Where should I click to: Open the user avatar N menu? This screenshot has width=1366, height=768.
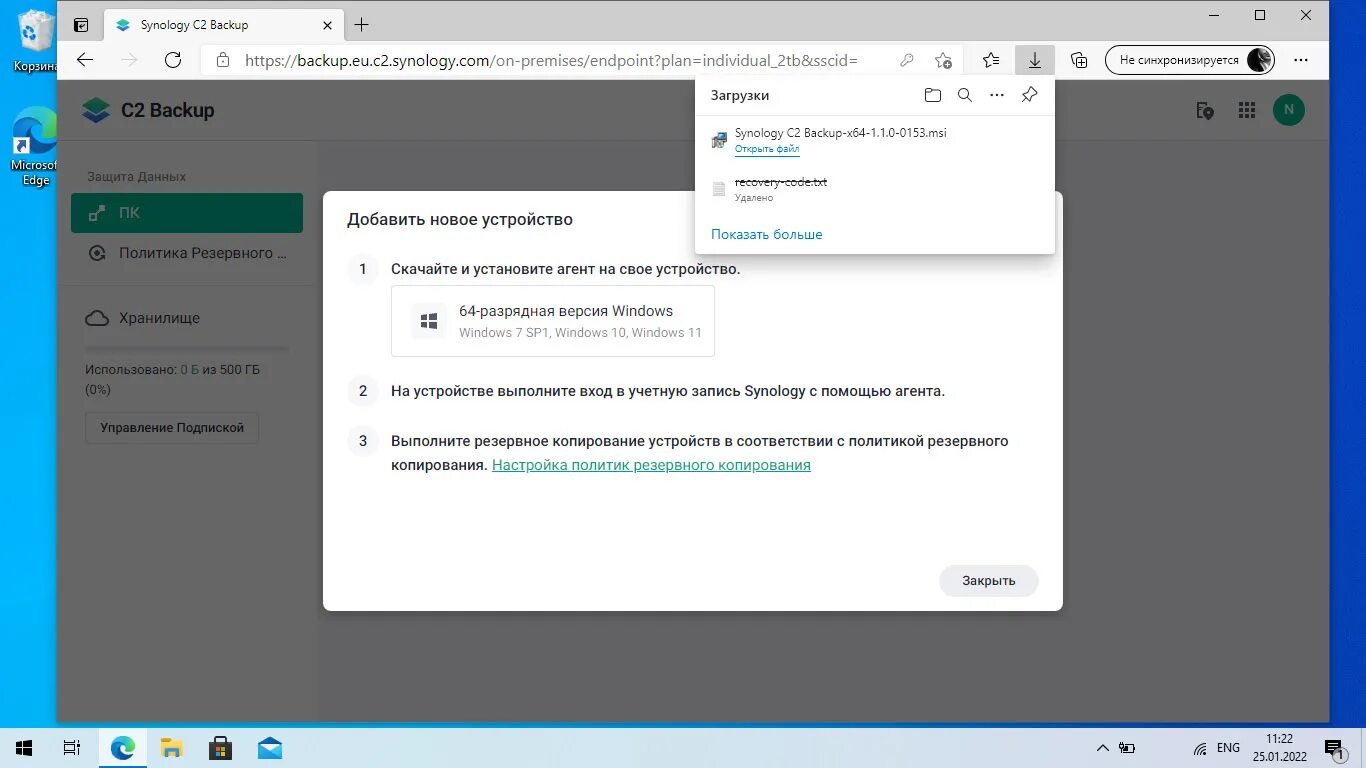point(1289,110)
